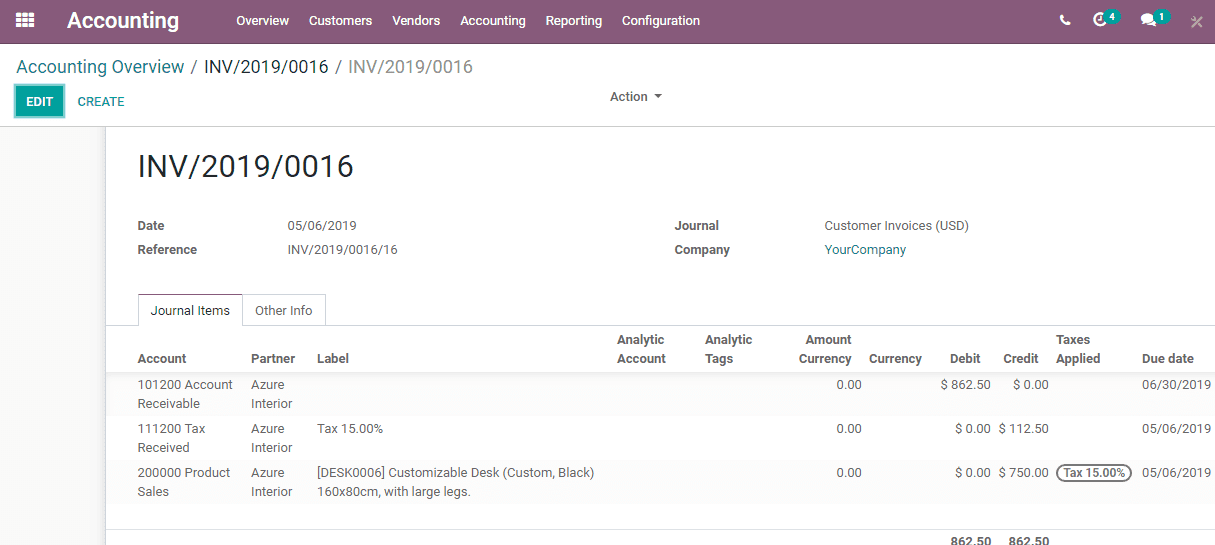Sort by the Amount Currency column header
The height and width of the screenshot is (545, 1215).
pyautogui.click(x=825, y=349)
